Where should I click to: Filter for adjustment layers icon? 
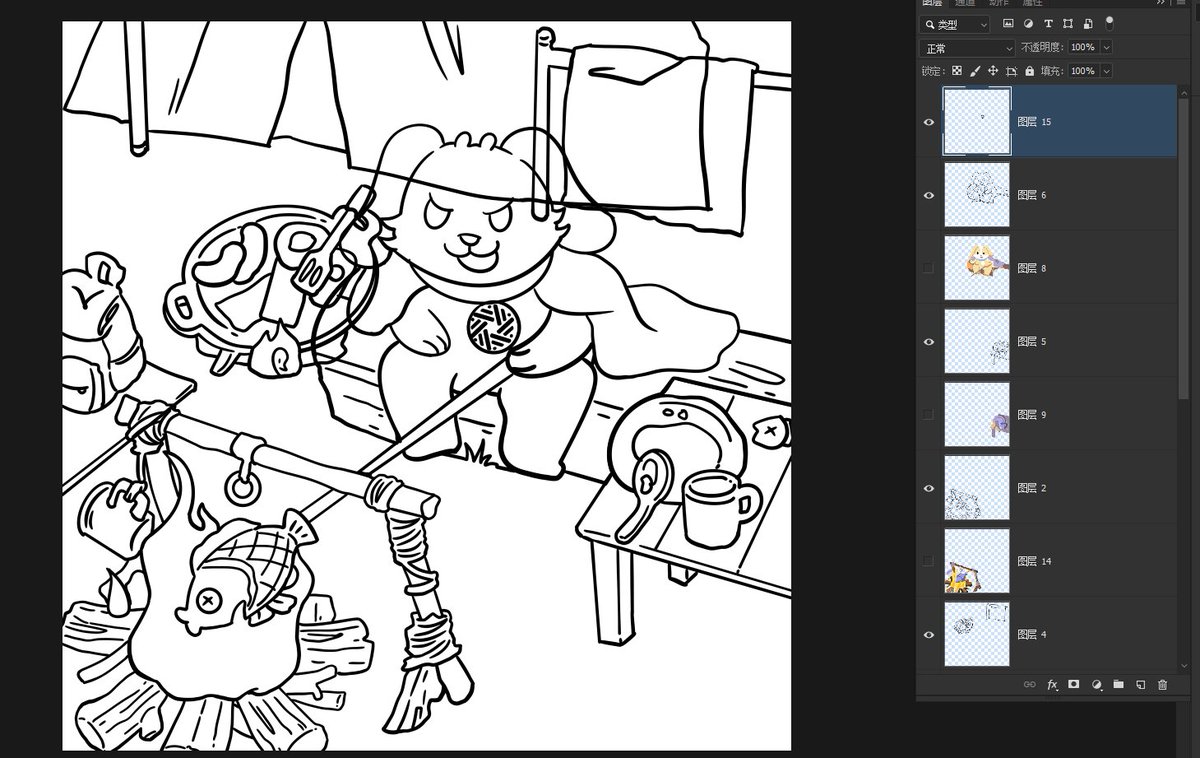pos(1028,23)
